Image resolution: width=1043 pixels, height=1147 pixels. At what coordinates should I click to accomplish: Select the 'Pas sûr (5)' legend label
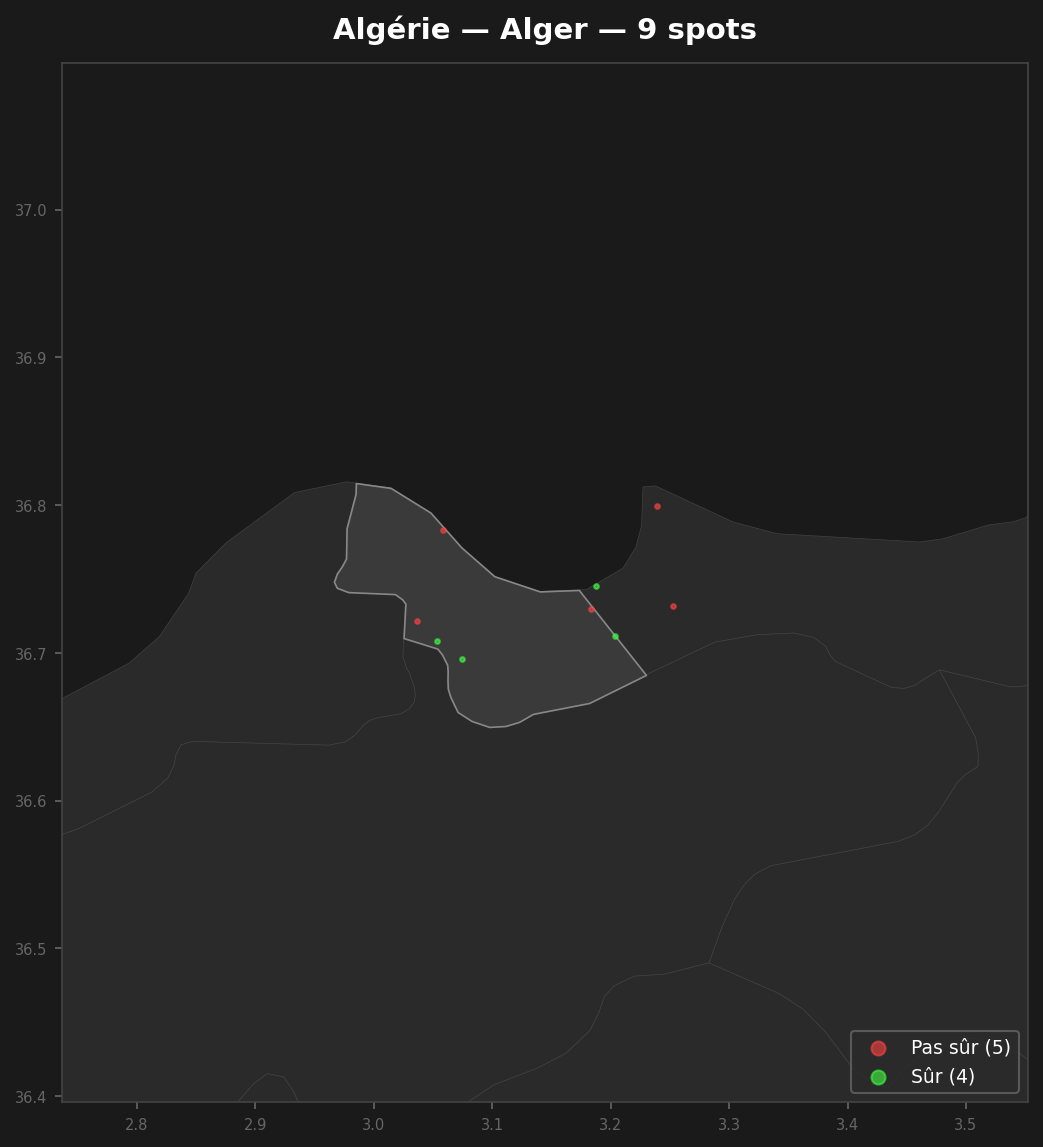click(960, 1048)
